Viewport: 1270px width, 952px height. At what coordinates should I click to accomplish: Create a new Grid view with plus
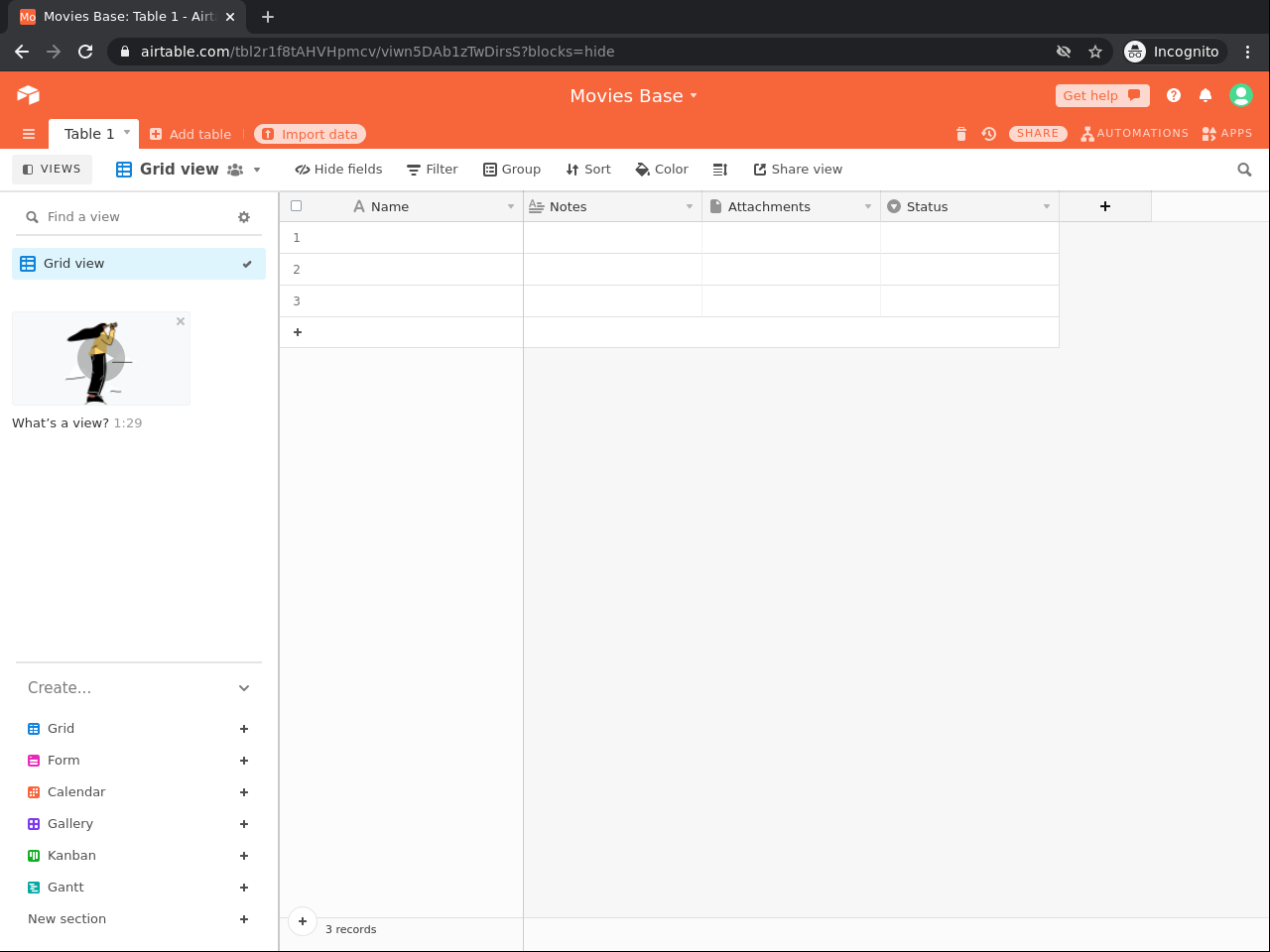pos(244,729)
